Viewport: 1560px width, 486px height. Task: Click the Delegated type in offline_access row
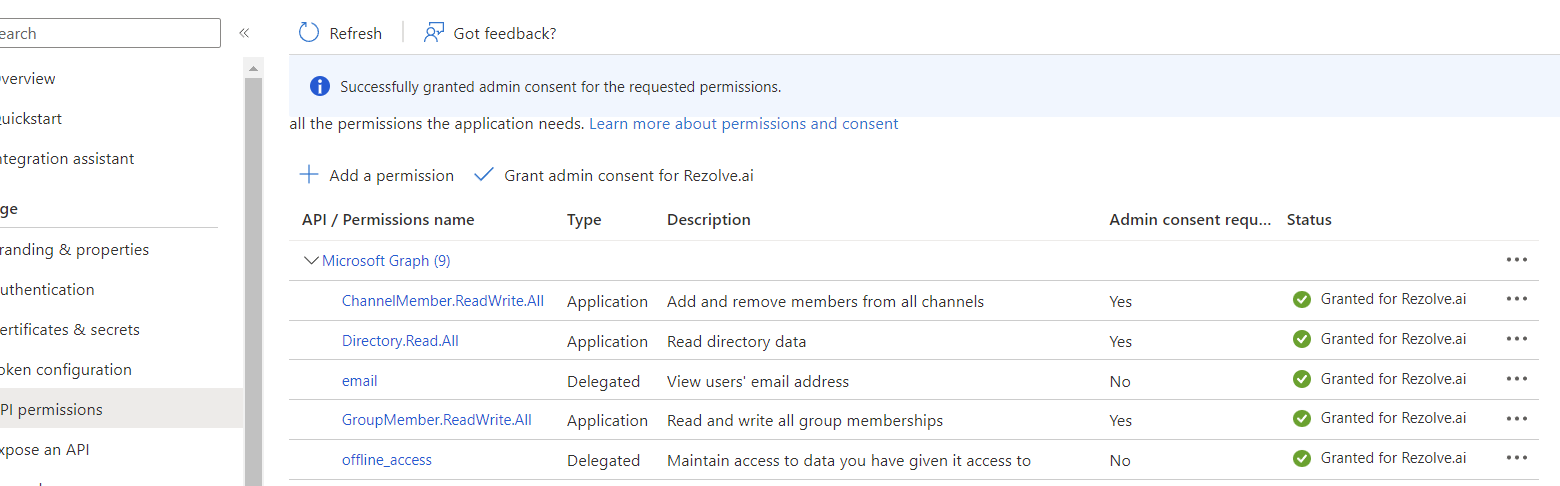[603, 460]
